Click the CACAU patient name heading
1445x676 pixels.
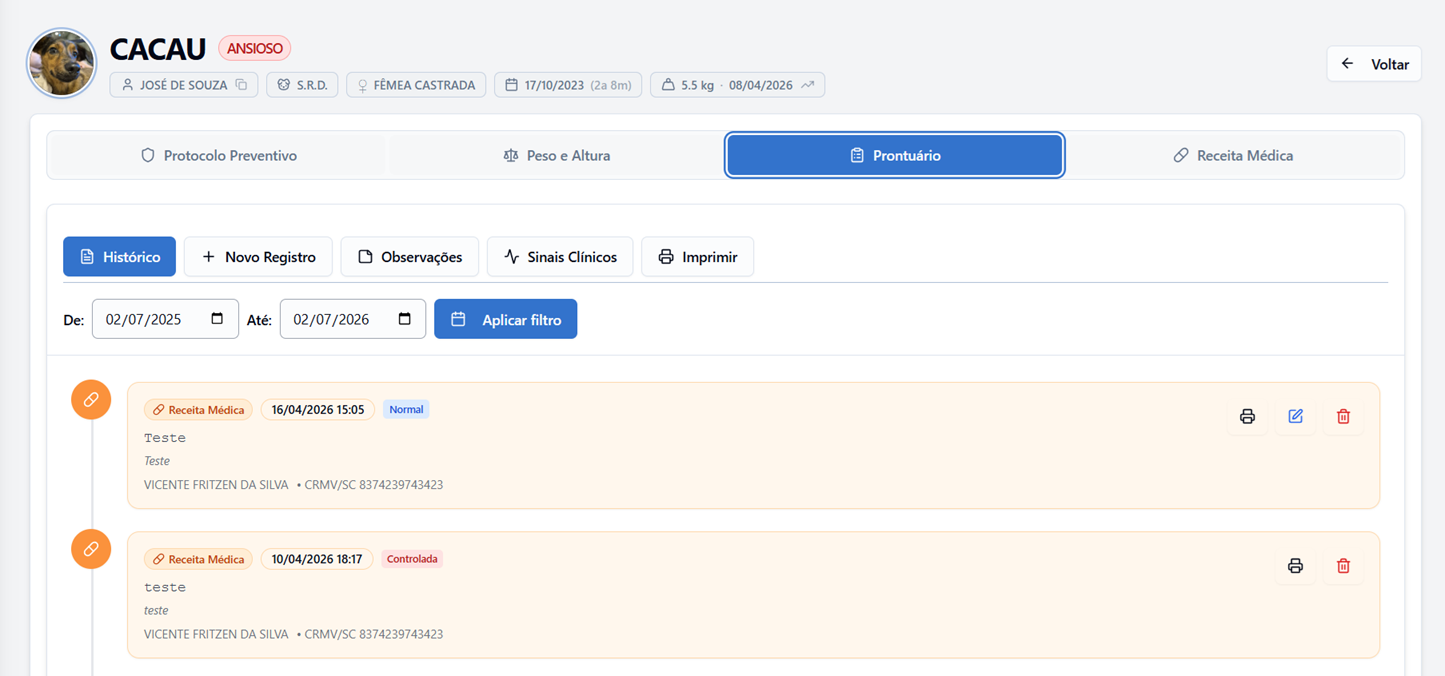[x=158, y=48]
